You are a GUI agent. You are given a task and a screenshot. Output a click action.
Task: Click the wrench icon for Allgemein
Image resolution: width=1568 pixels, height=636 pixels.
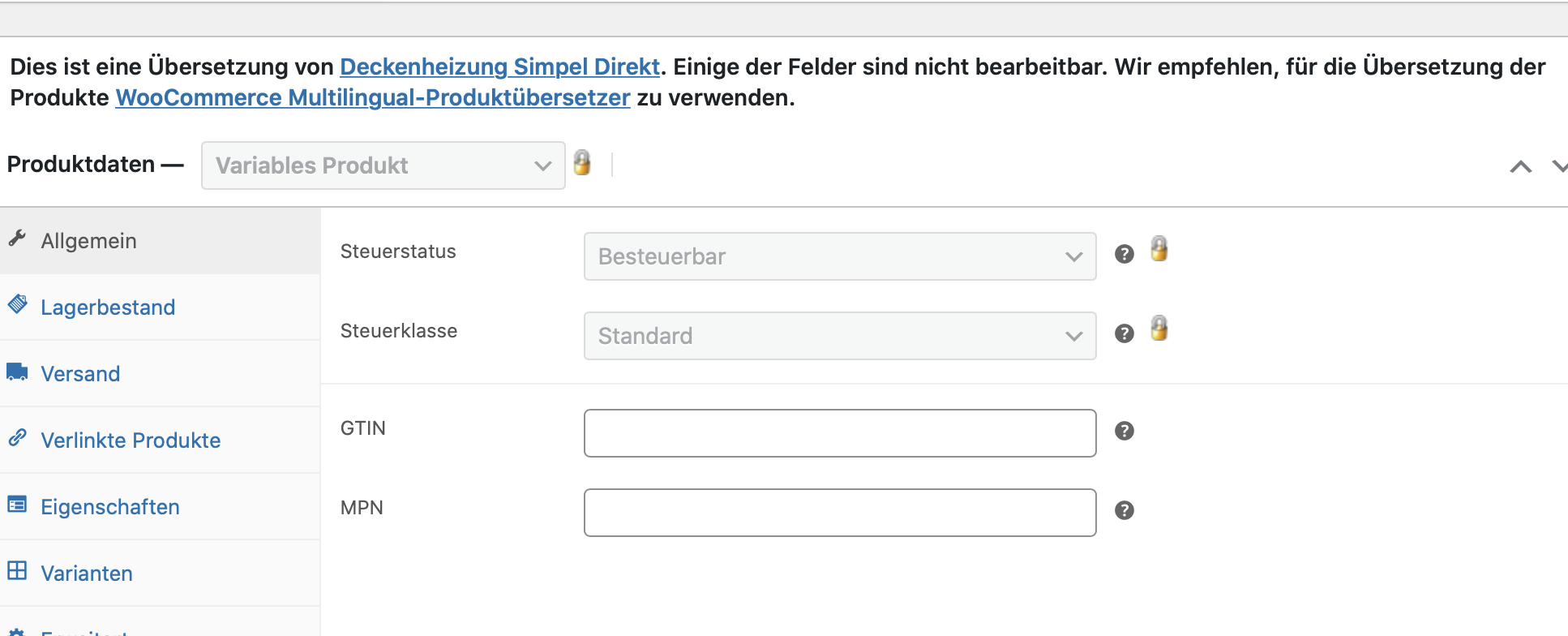(x=17, y=238)
